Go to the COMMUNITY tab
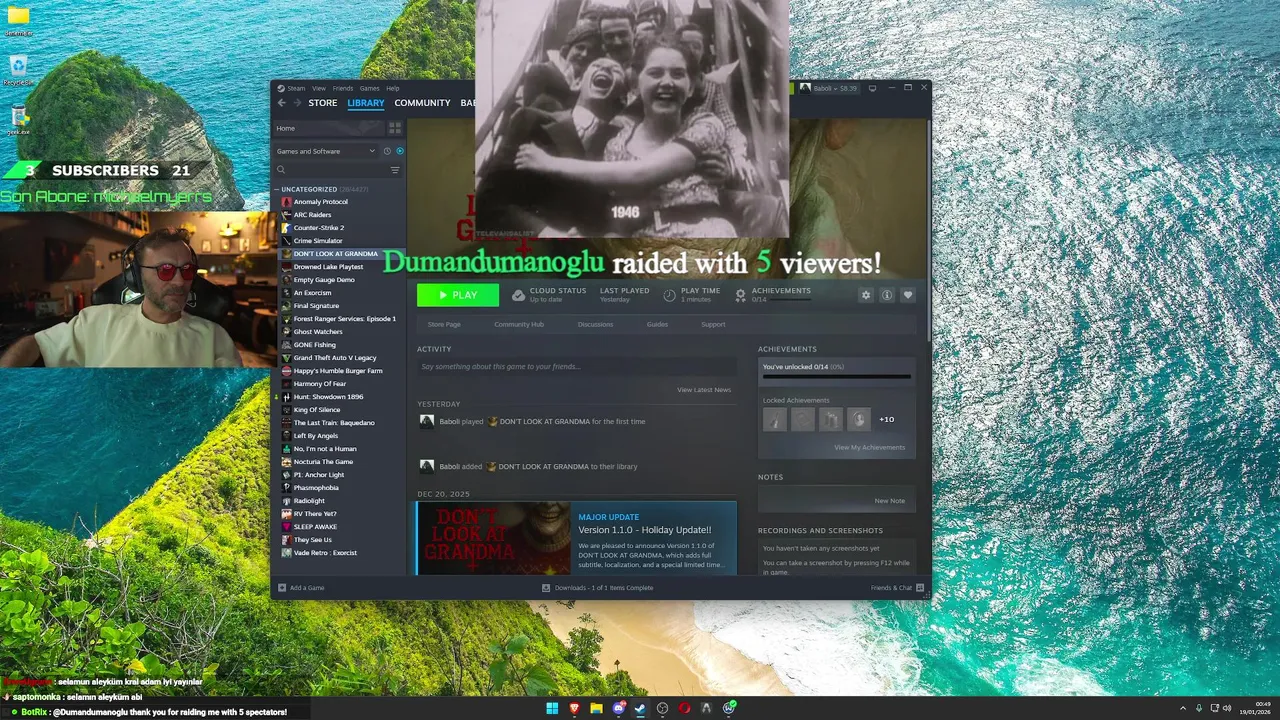1280x720 pixels. (x=422, y=103)
